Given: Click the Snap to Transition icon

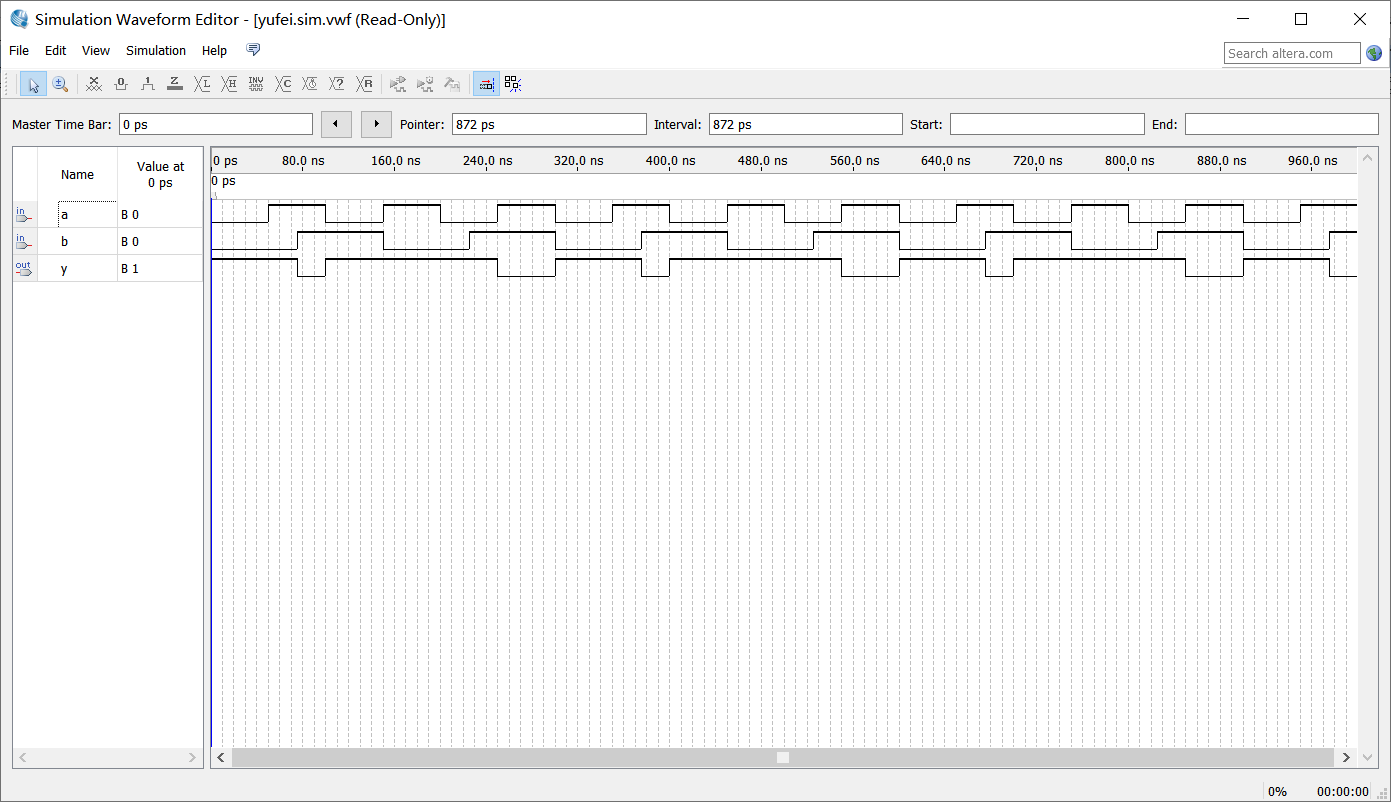Looking at the screenshot, I should (513, 84).
